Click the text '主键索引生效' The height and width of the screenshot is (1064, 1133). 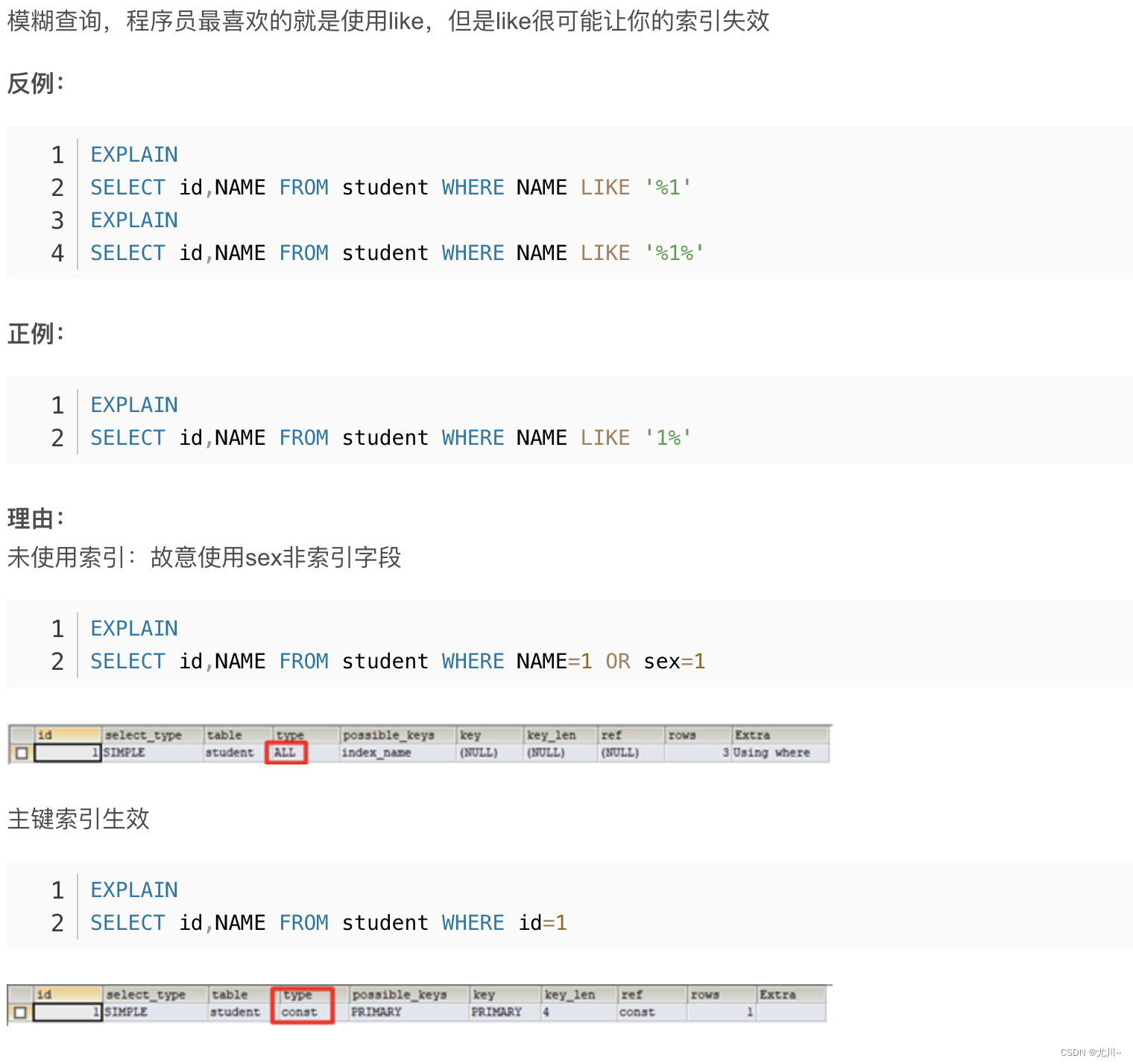click(x=78, y=819)
